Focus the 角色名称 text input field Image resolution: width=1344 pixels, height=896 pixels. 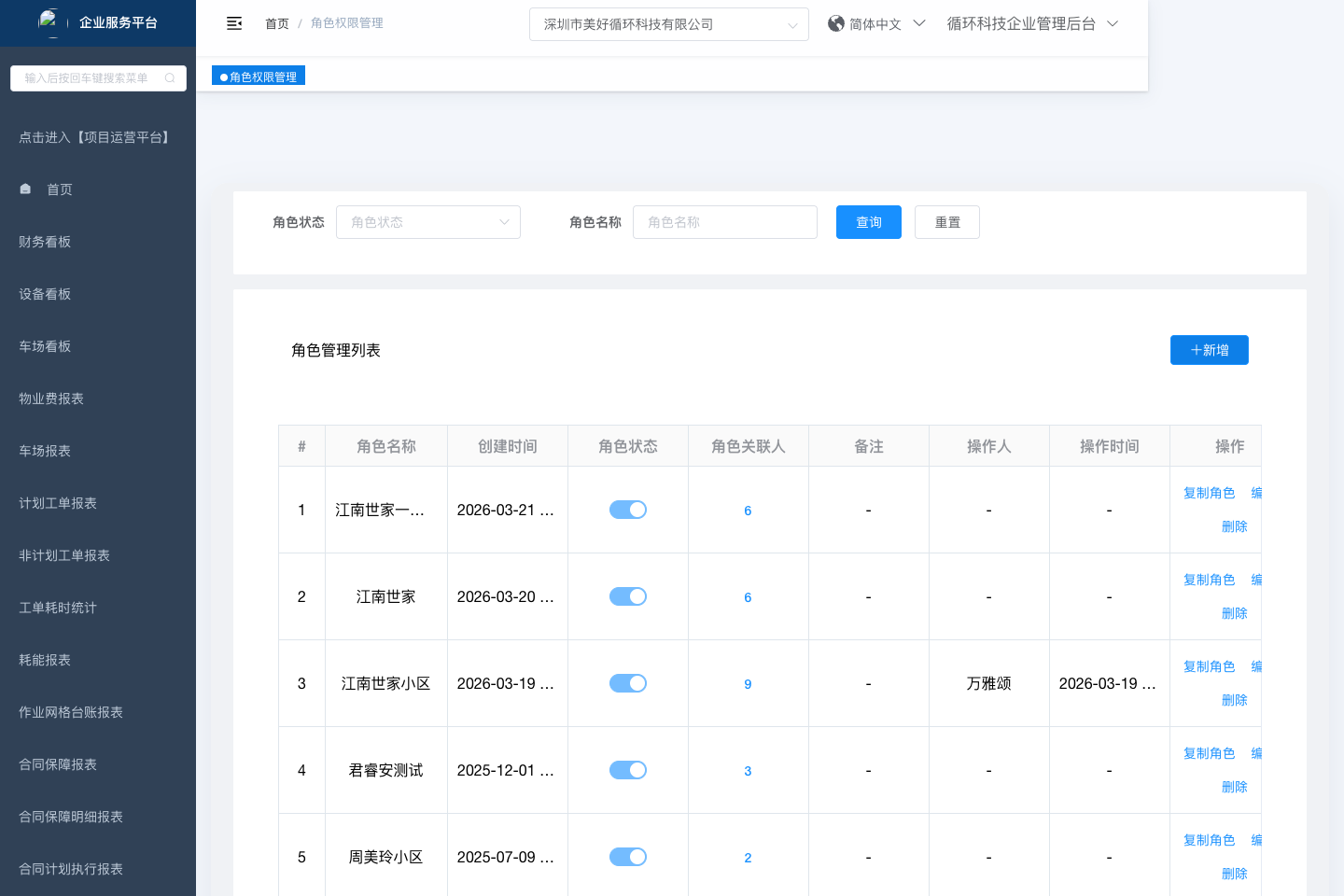pos(724,222)
